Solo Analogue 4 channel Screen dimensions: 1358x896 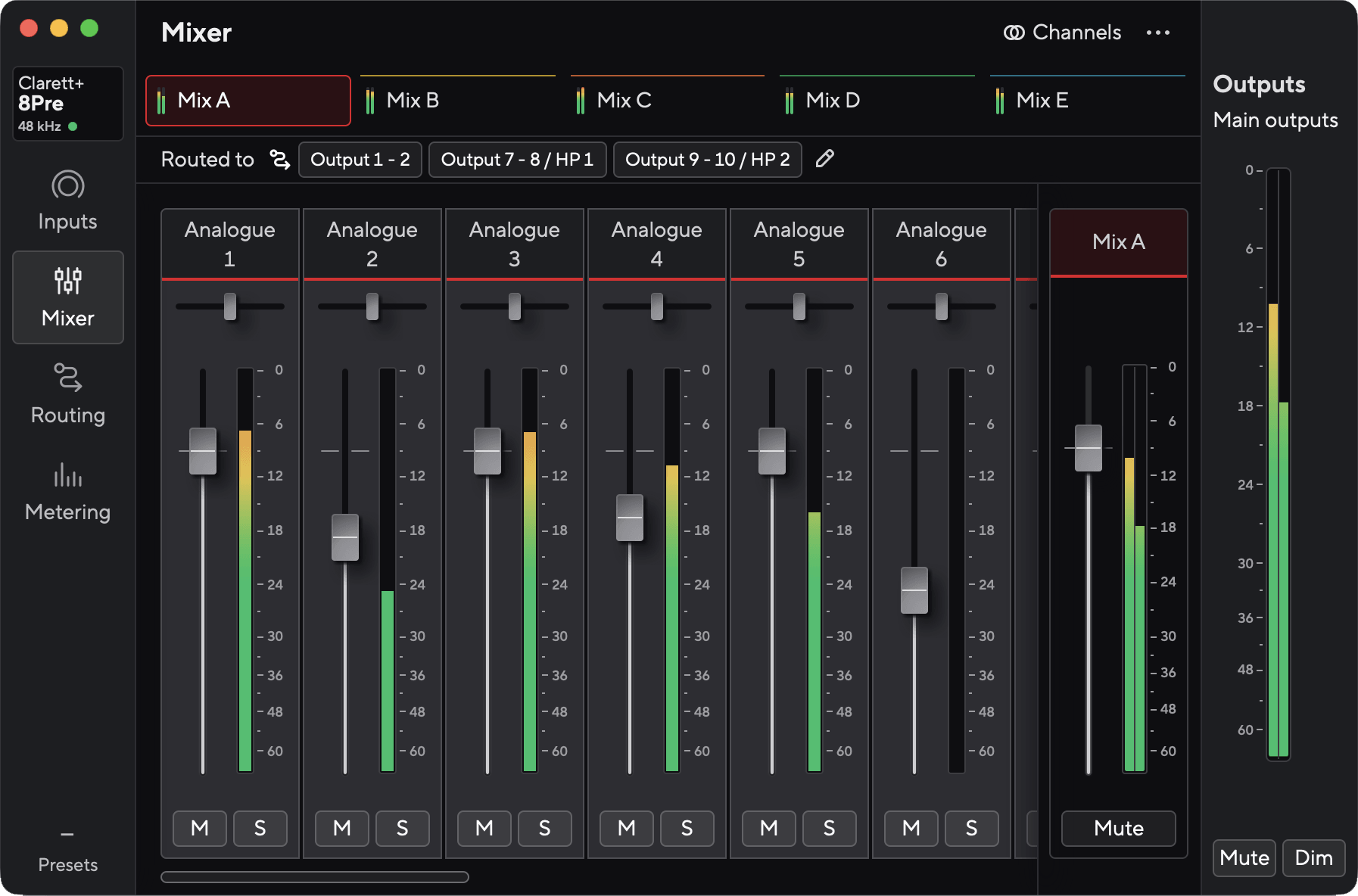click(x=687, y=829)
